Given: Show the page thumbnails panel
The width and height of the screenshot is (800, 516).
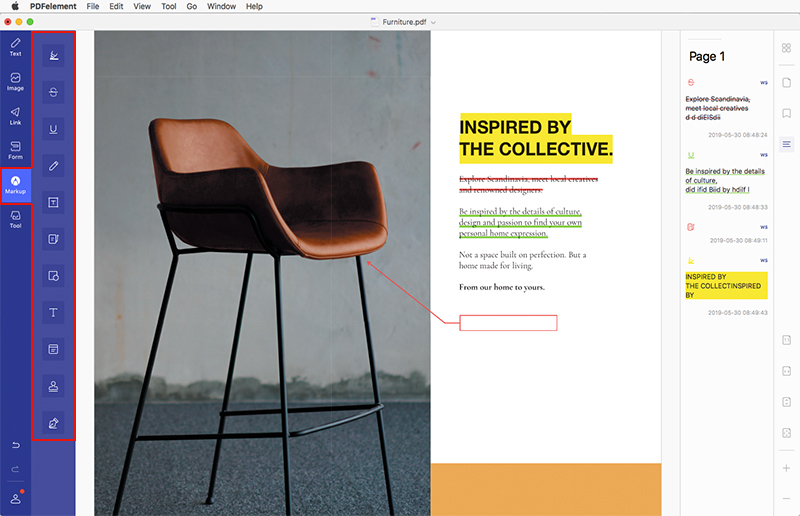Looking at the screenshot, I should (786, 48).
